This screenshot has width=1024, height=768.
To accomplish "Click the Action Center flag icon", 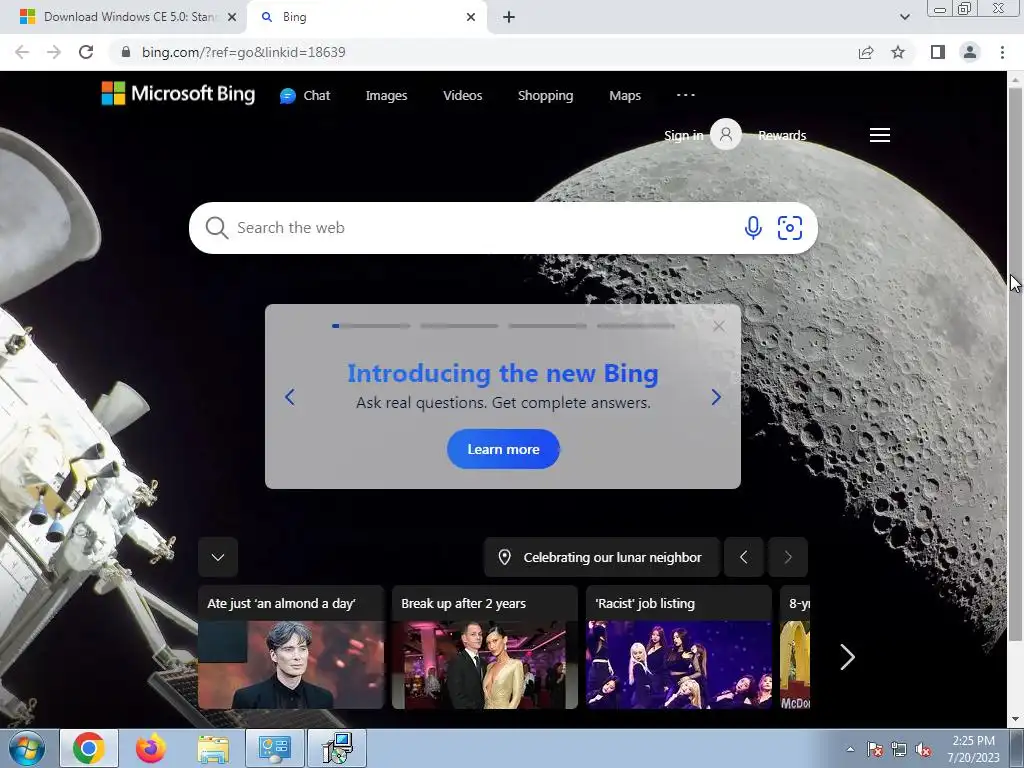I will pos(874,749).
